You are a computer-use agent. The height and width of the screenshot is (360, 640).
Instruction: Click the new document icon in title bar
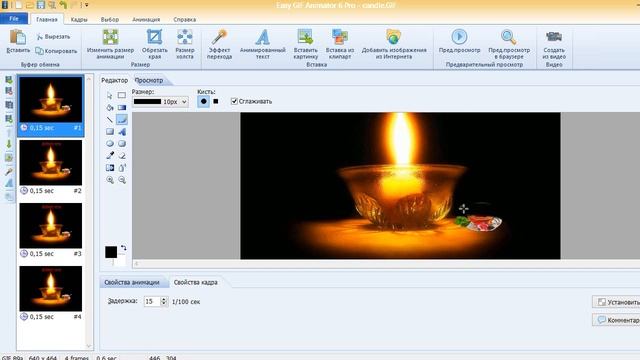click(x=19, y=5)
